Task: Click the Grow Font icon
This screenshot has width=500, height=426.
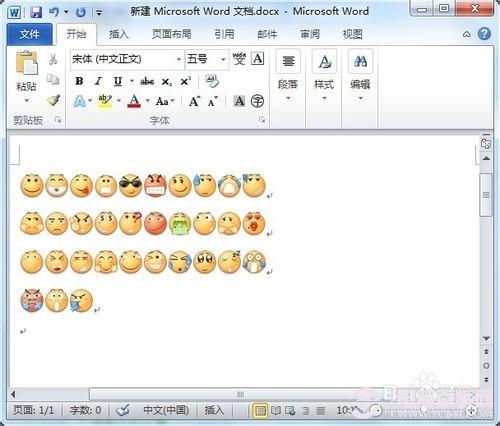Action: 195,101
